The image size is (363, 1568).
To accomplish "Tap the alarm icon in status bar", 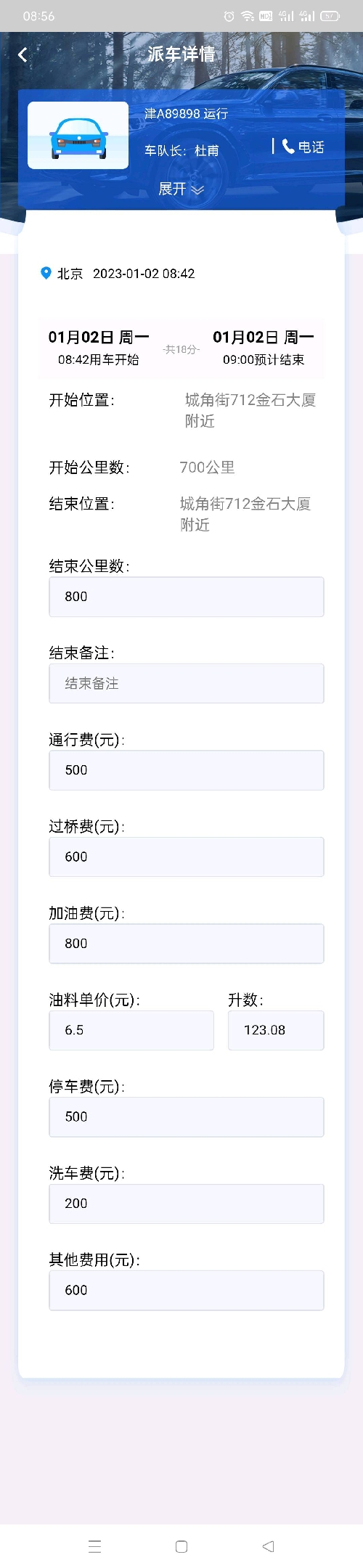I will click(x=229, y=16).
